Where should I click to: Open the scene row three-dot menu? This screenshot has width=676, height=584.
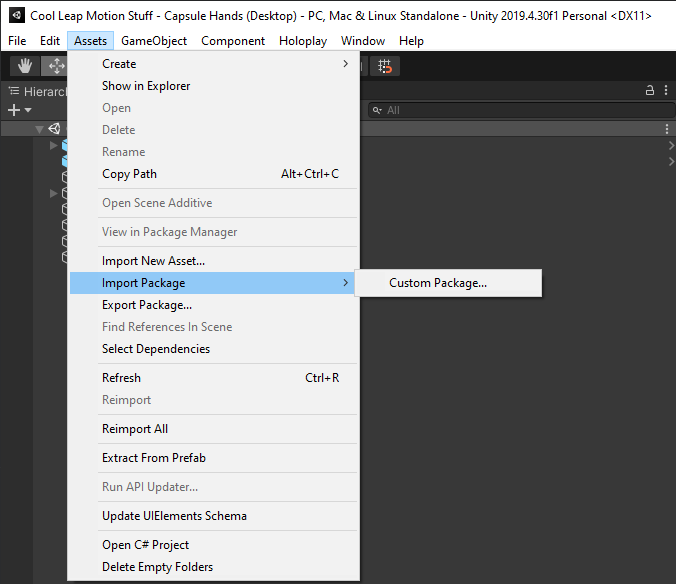[667, 129]
